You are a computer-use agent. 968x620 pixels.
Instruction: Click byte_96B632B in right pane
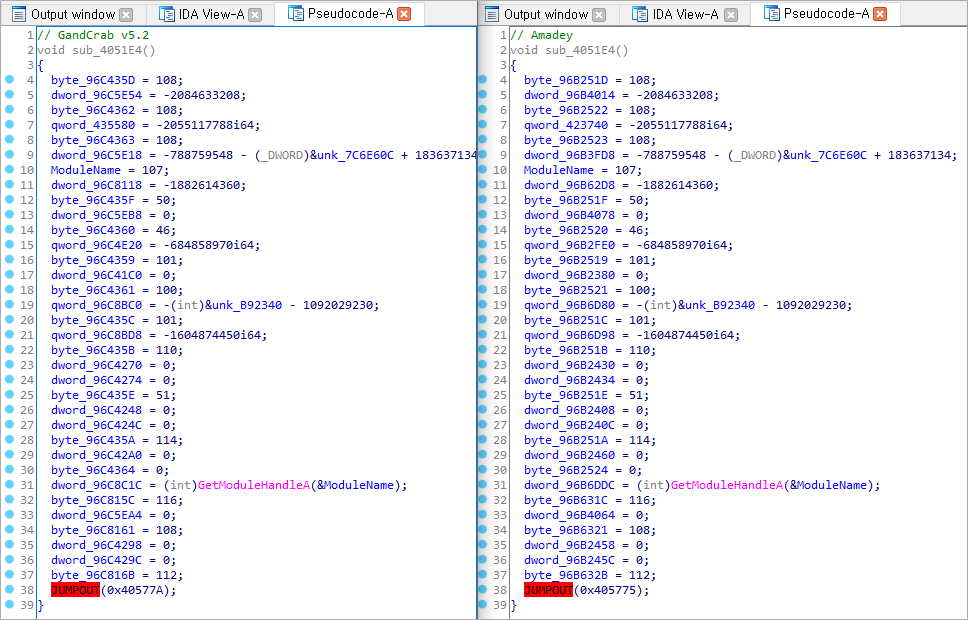tap(565, 575)
